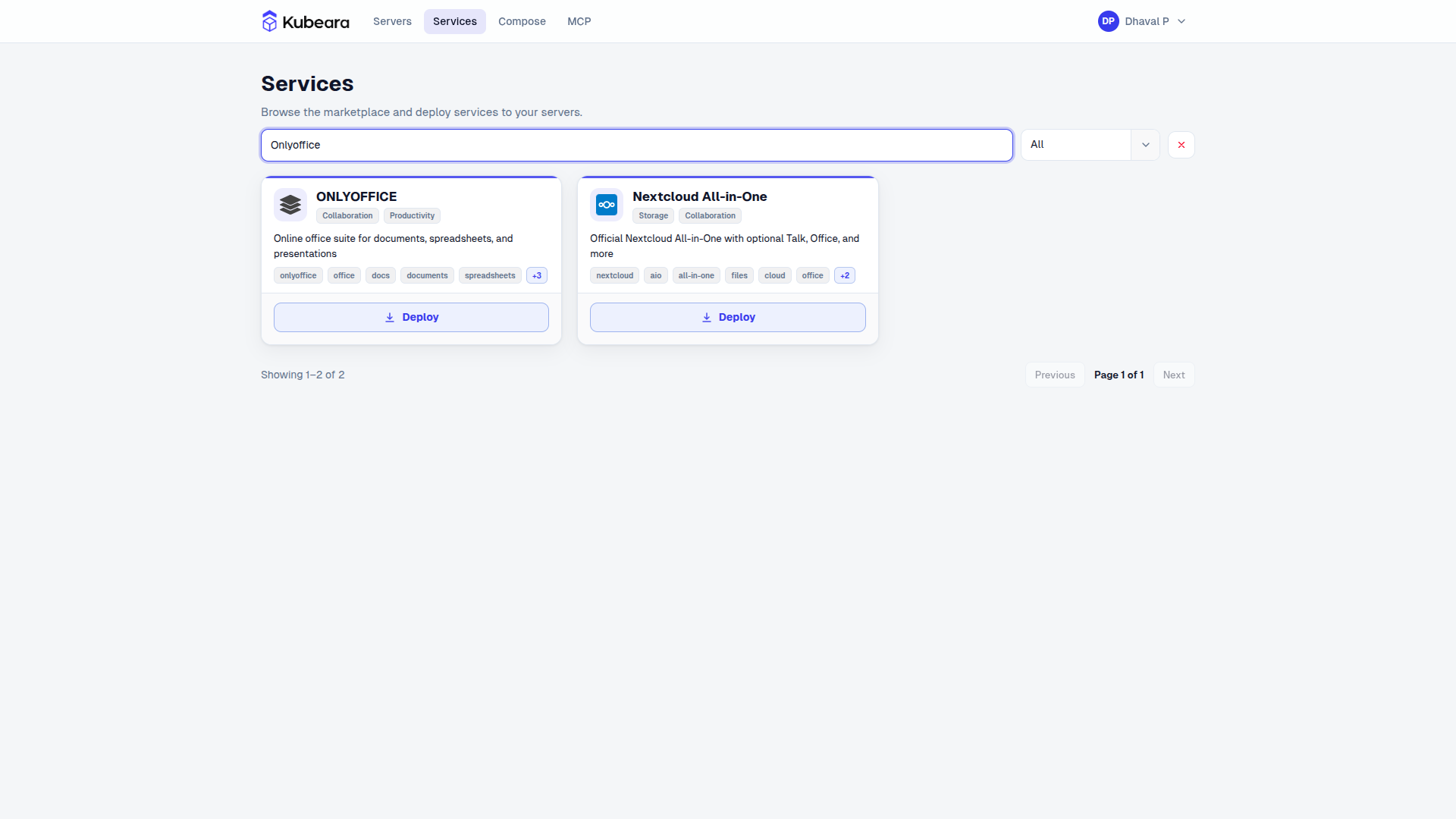Viewport: 1456px width, 819px height.
Task: Focus the Onlyoffice search field
Action: point(637,145)
